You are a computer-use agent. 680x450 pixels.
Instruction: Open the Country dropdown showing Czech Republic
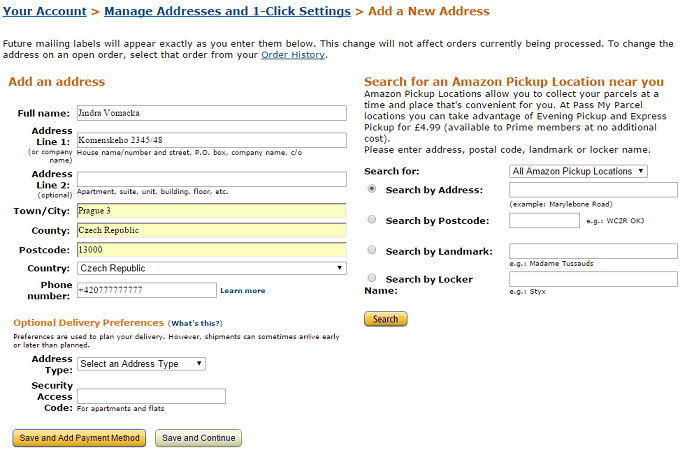tap(212, 268)
